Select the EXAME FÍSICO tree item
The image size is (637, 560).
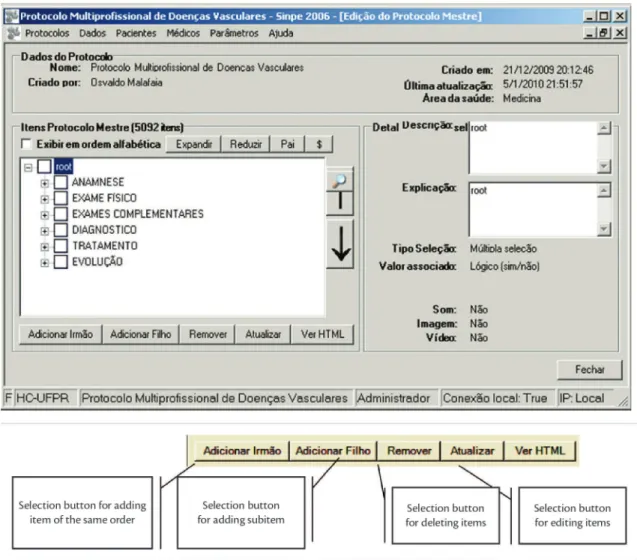(104, 198)
